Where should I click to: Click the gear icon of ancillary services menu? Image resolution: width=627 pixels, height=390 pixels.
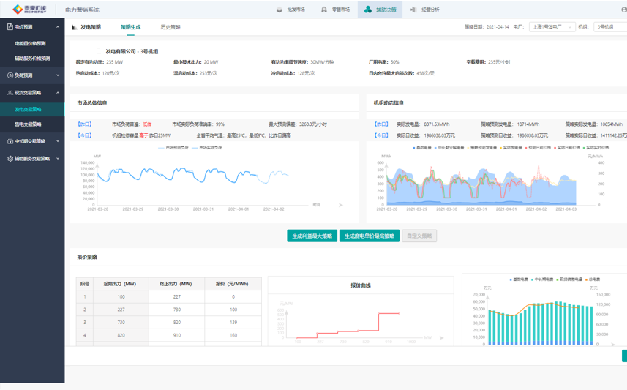pyautogui.click(x=10, y=159)
